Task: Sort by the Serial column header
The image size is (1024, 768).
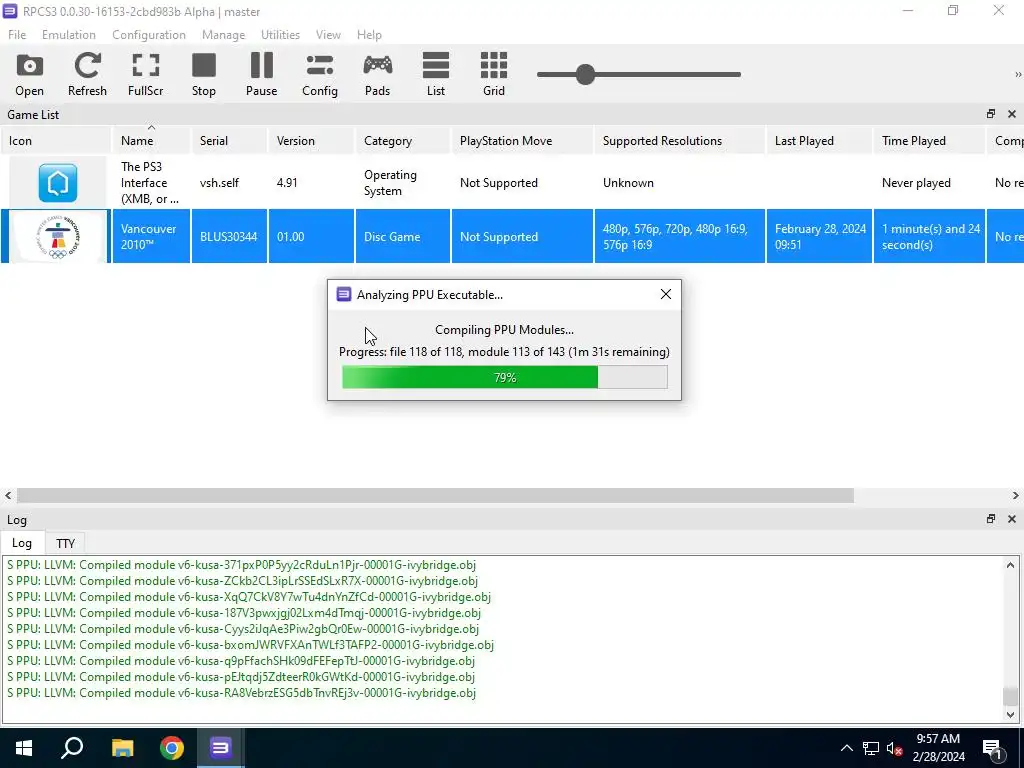Action: click(229, 140)
